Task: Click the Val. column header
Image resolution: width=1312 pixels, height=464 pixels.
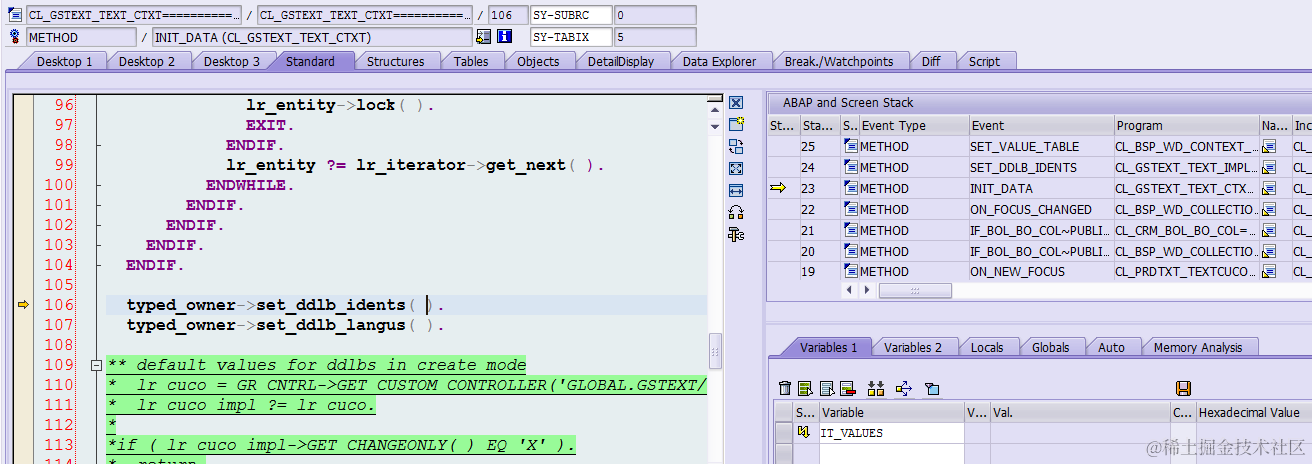Action: click(1079, 412)
